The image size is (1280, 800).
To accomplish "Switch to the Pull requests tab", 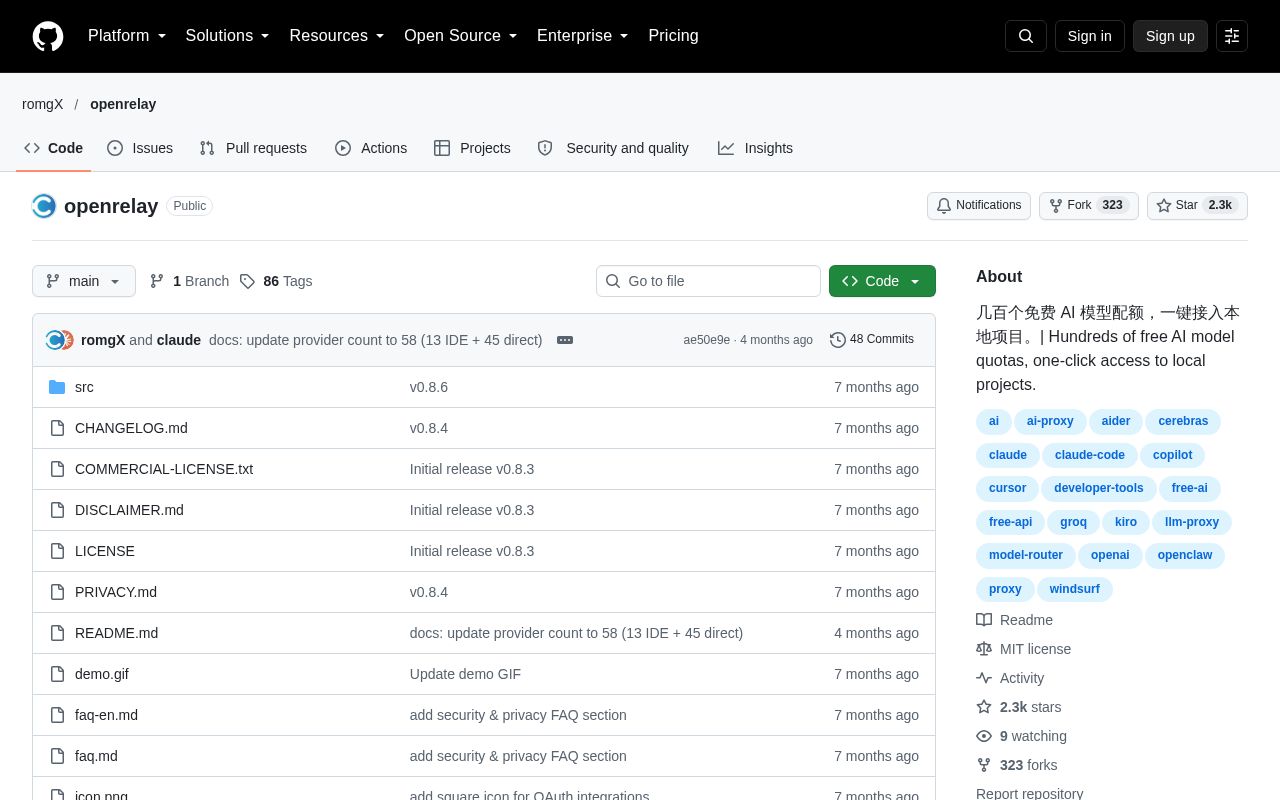I will [253, 148].
